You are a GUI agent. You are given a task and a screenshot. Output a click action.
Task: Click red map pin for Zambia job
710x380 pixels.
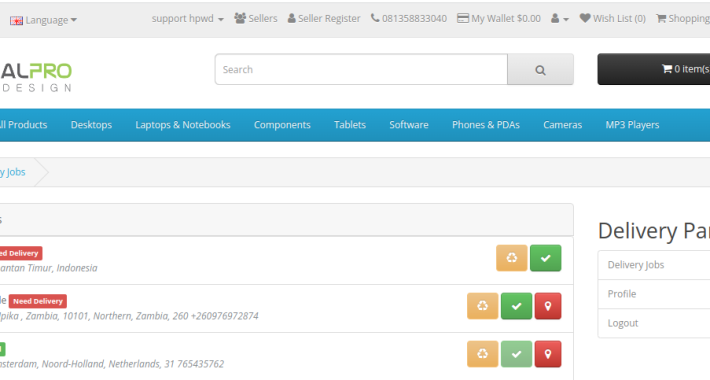[x=548, y=306]
